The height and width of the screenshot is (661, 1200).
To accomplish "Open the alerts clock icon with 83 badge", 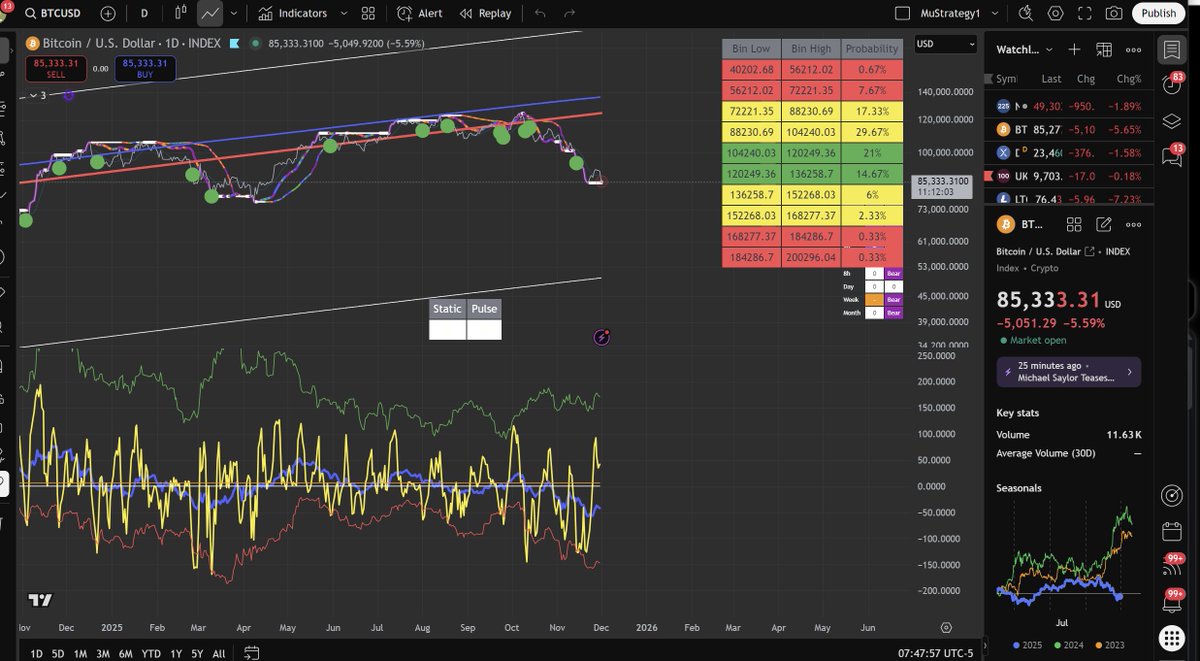I will 1172,86.
